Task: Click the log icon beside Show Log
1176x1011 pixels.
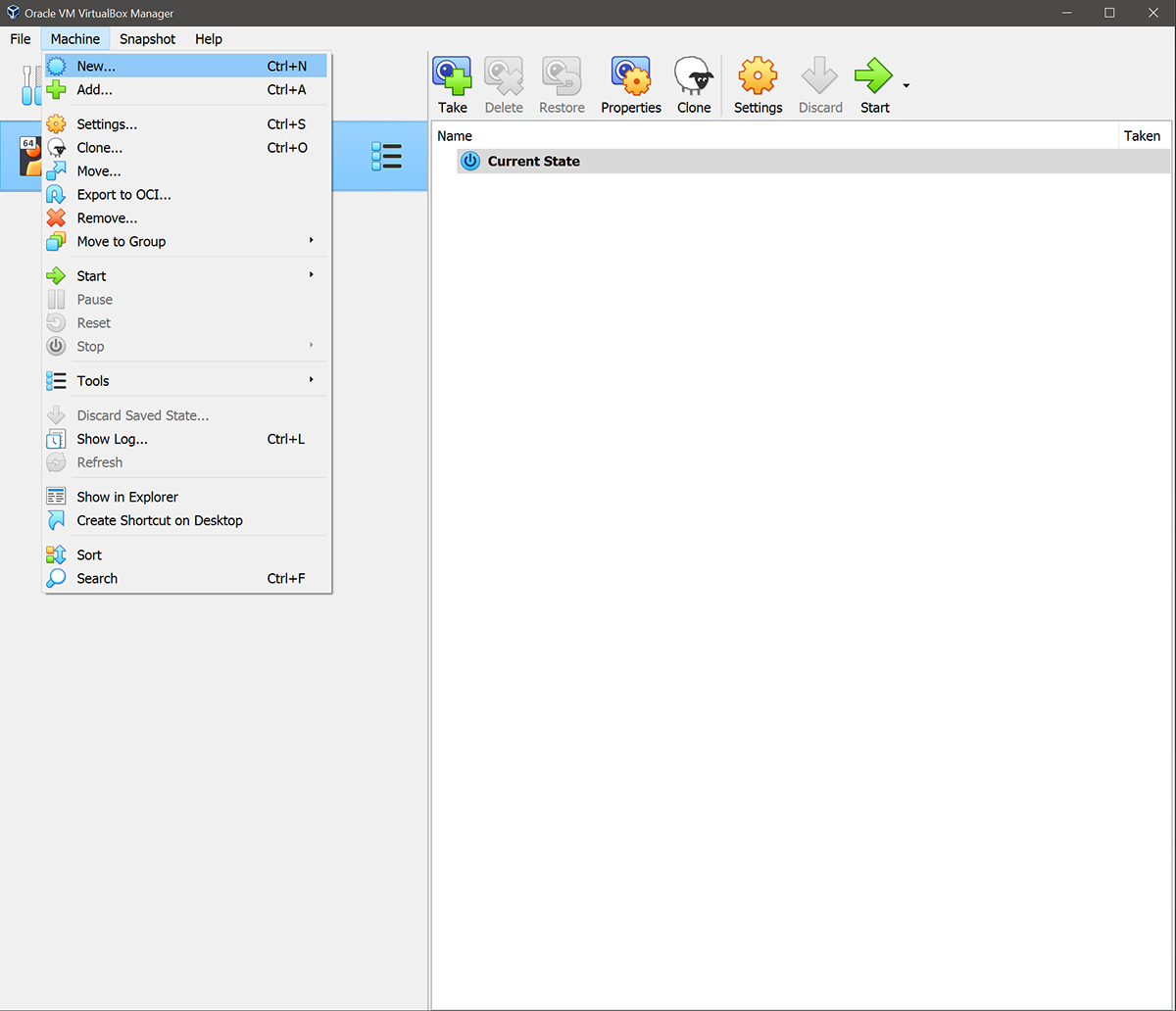Action: pos(56,440)
